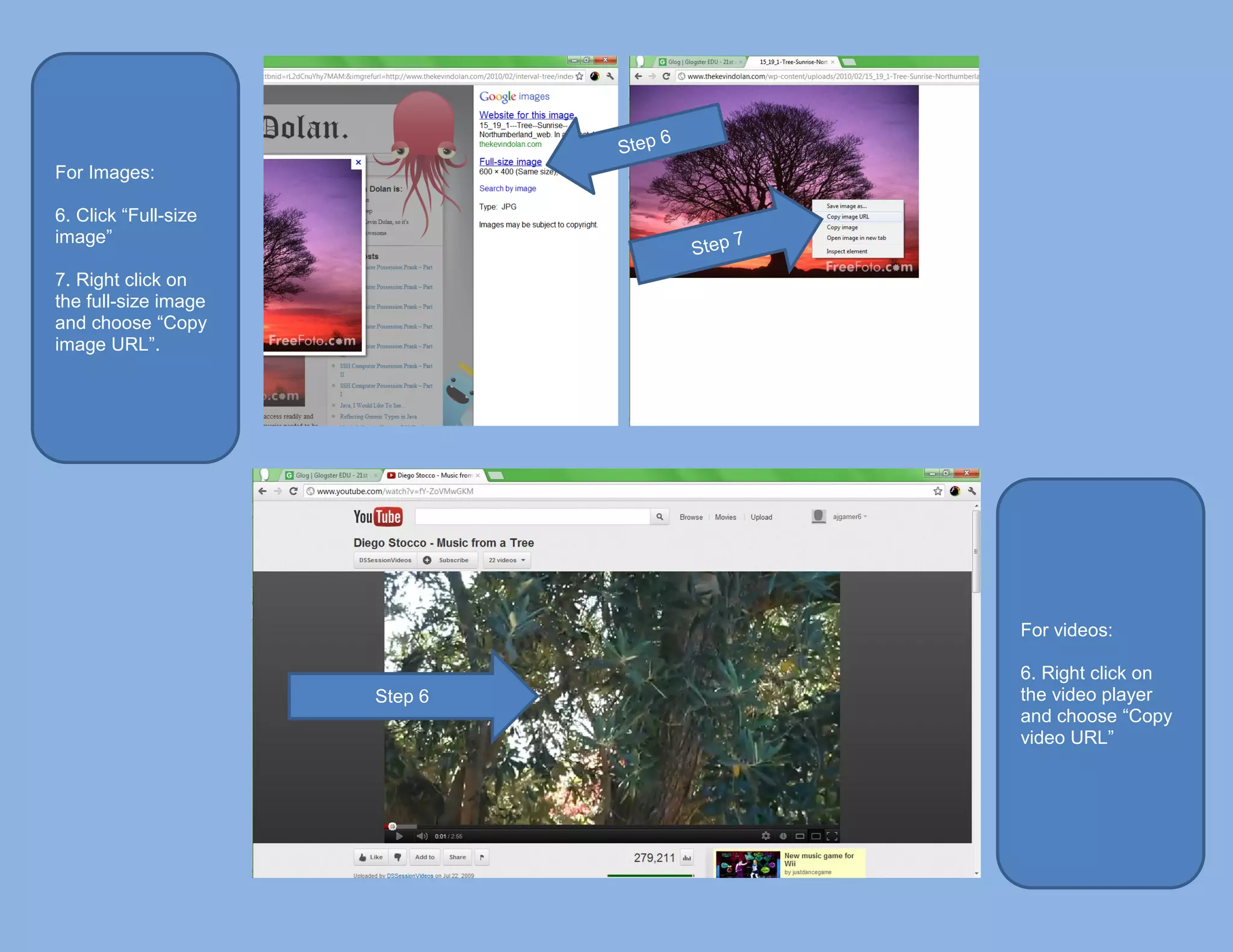
Task: Open the Movies link on YouTube
Action: click(x=725, y=517)
